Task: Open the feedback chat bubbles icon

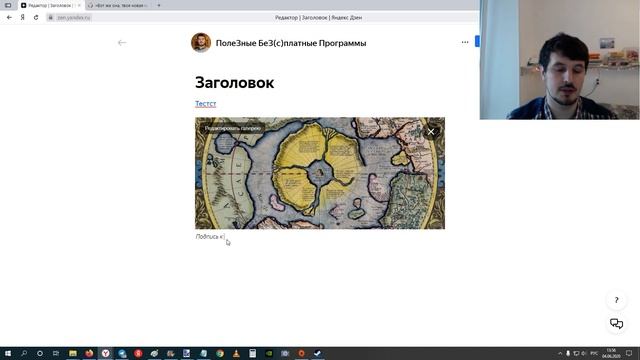Action: (616, 324)
